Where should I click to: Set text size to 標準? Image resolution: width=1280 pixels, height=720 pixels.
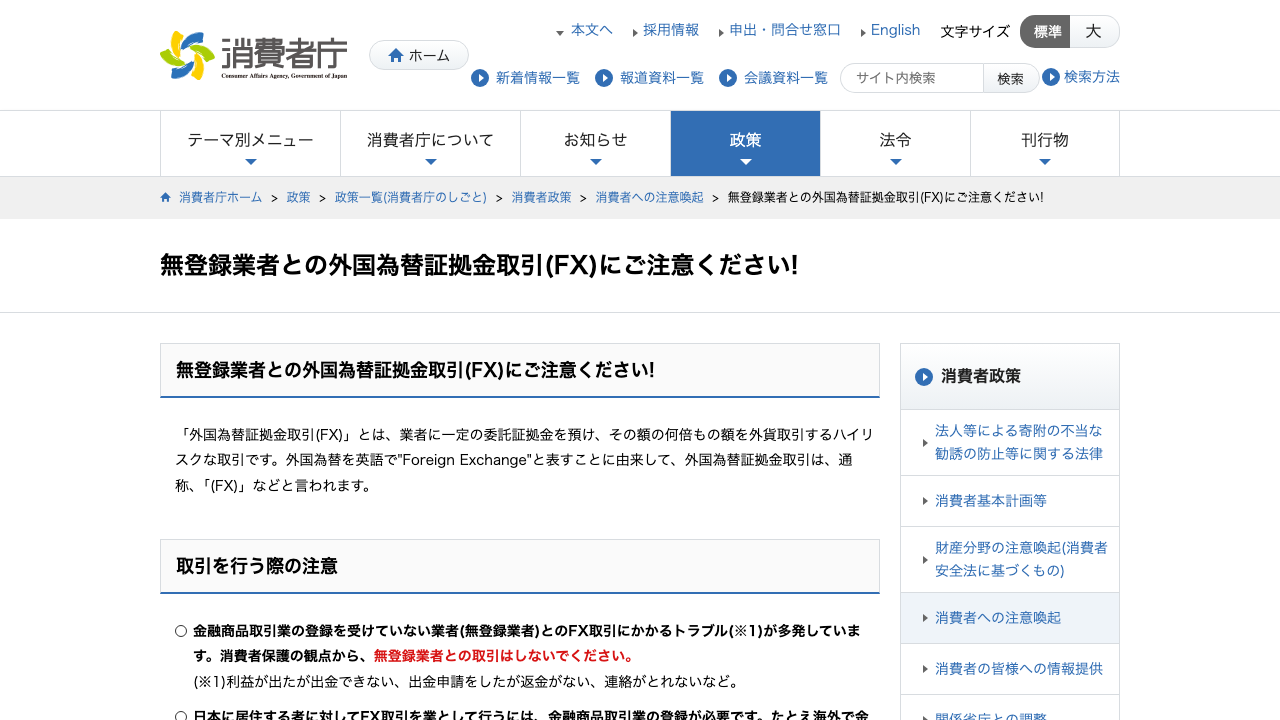click(1045, 31)
